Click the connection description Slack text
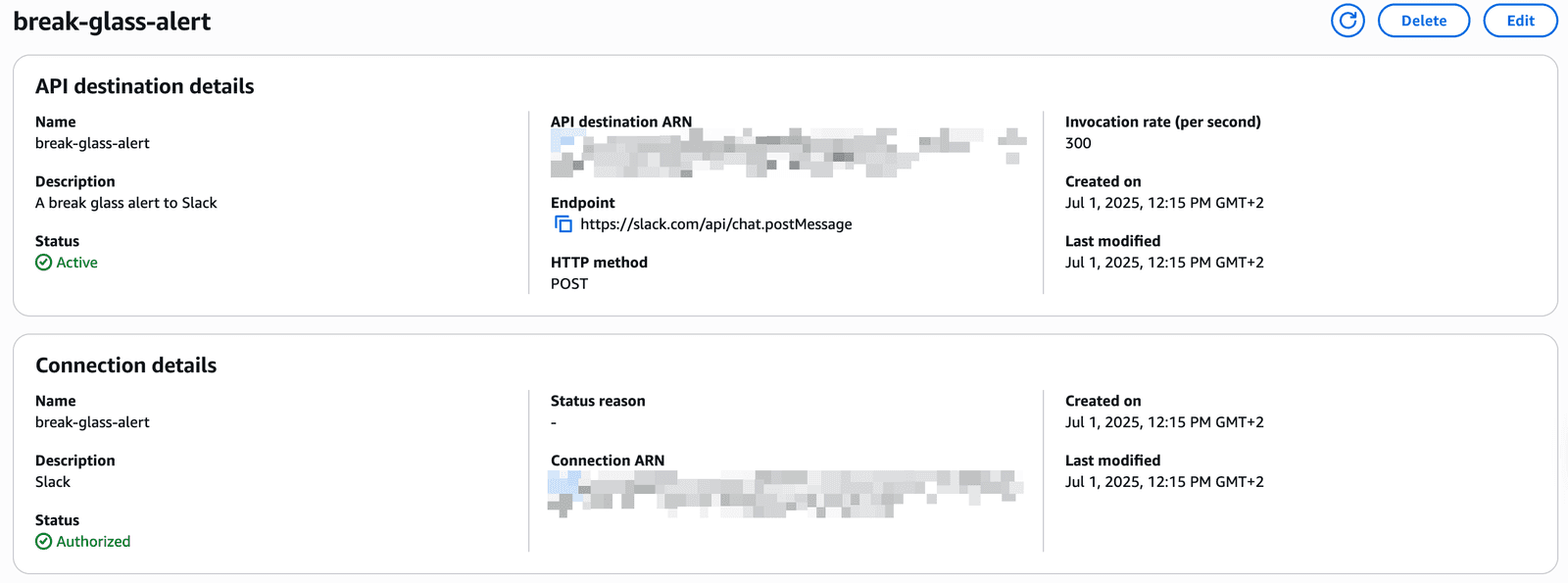This screenshot has height=583, width=1568. pyautogui.click(x=53, y=482)
